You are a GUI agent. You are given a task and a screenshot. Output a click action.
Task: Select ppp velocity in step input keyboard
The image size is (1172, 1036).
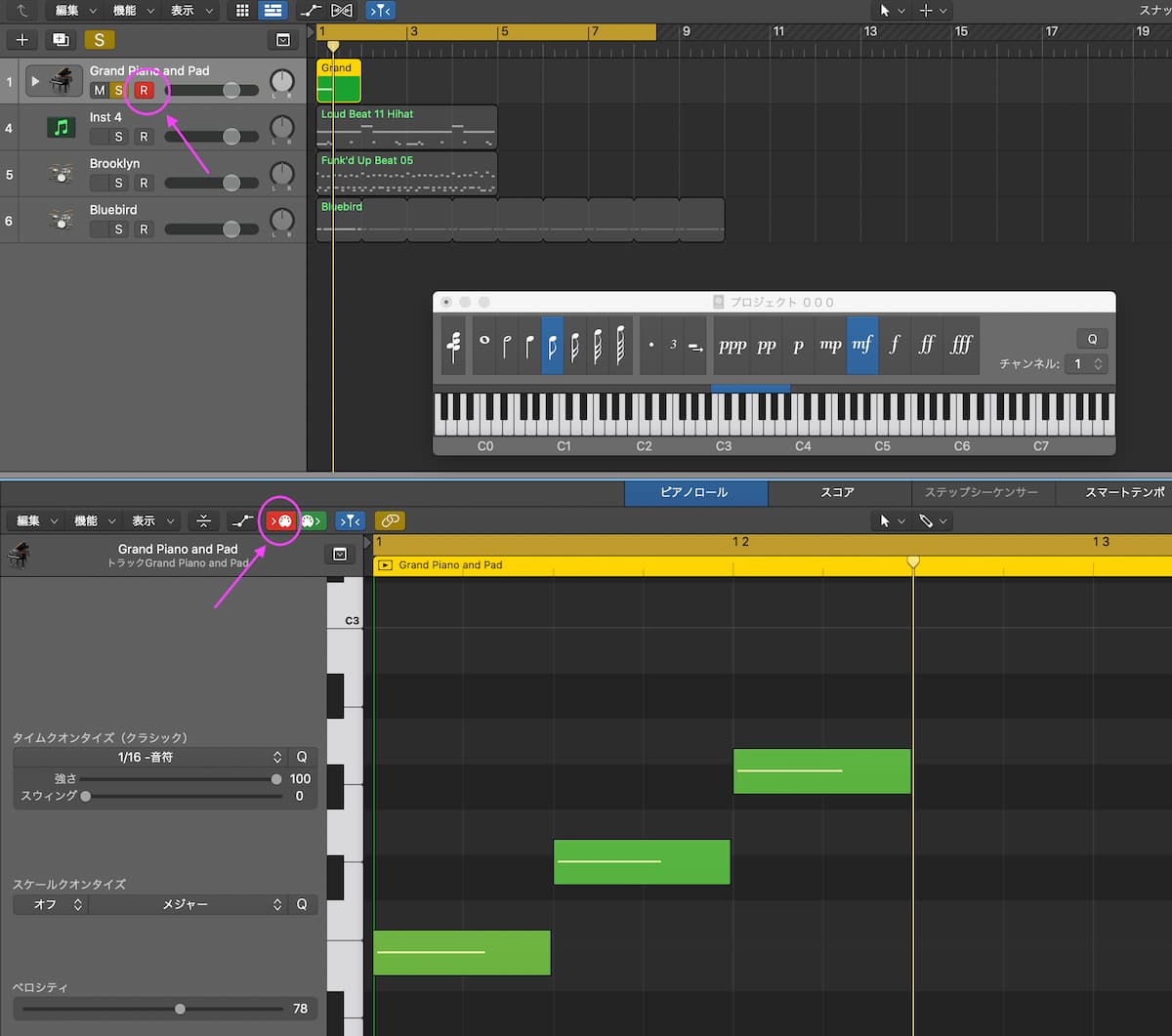coord(732,345)
